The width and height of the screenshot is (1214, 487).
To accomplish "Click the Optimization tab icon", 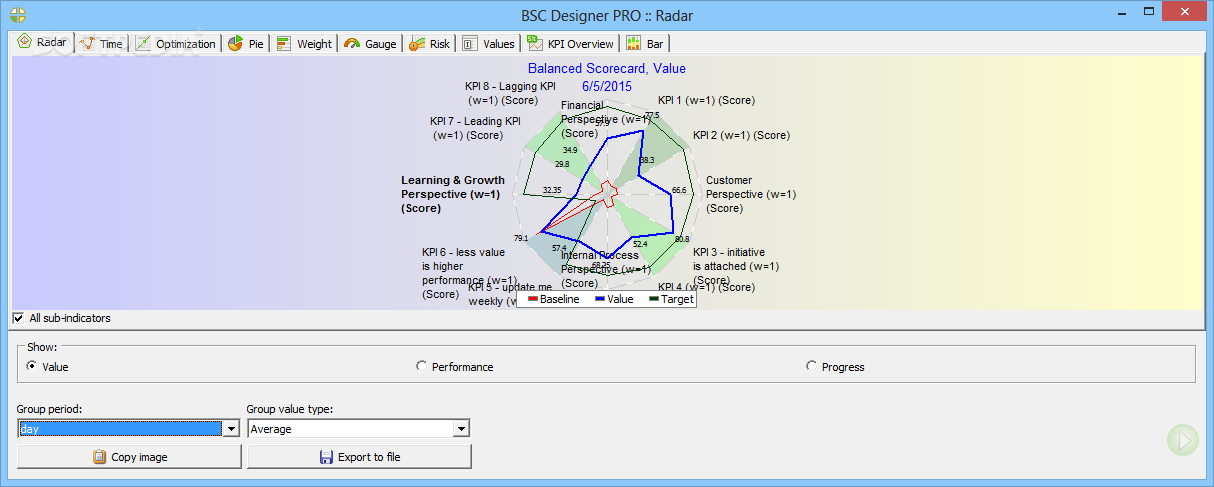I will click(143, 43).
